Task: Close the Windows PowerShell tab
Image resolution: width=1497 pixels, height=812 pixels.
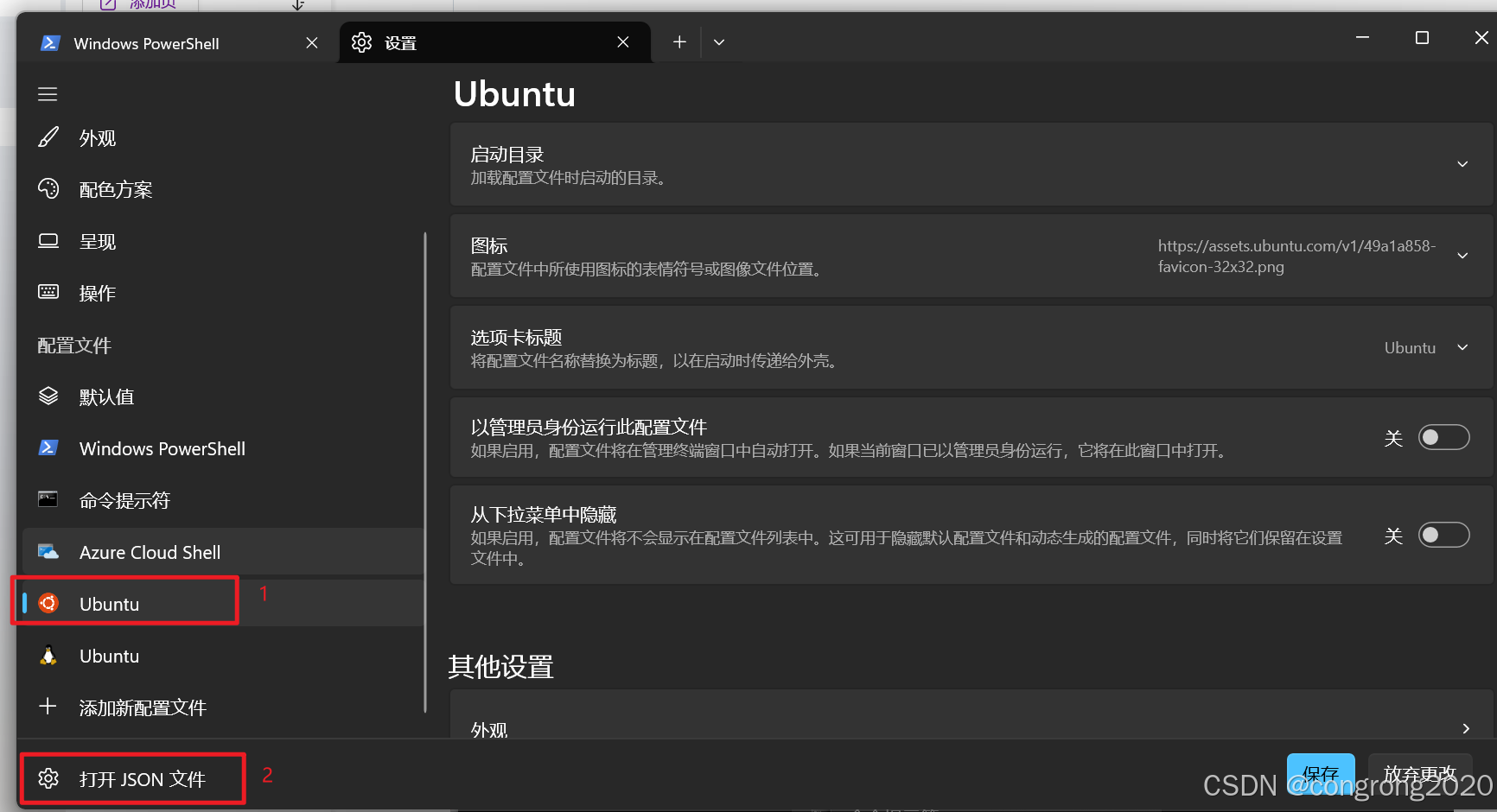Action: 312,43
